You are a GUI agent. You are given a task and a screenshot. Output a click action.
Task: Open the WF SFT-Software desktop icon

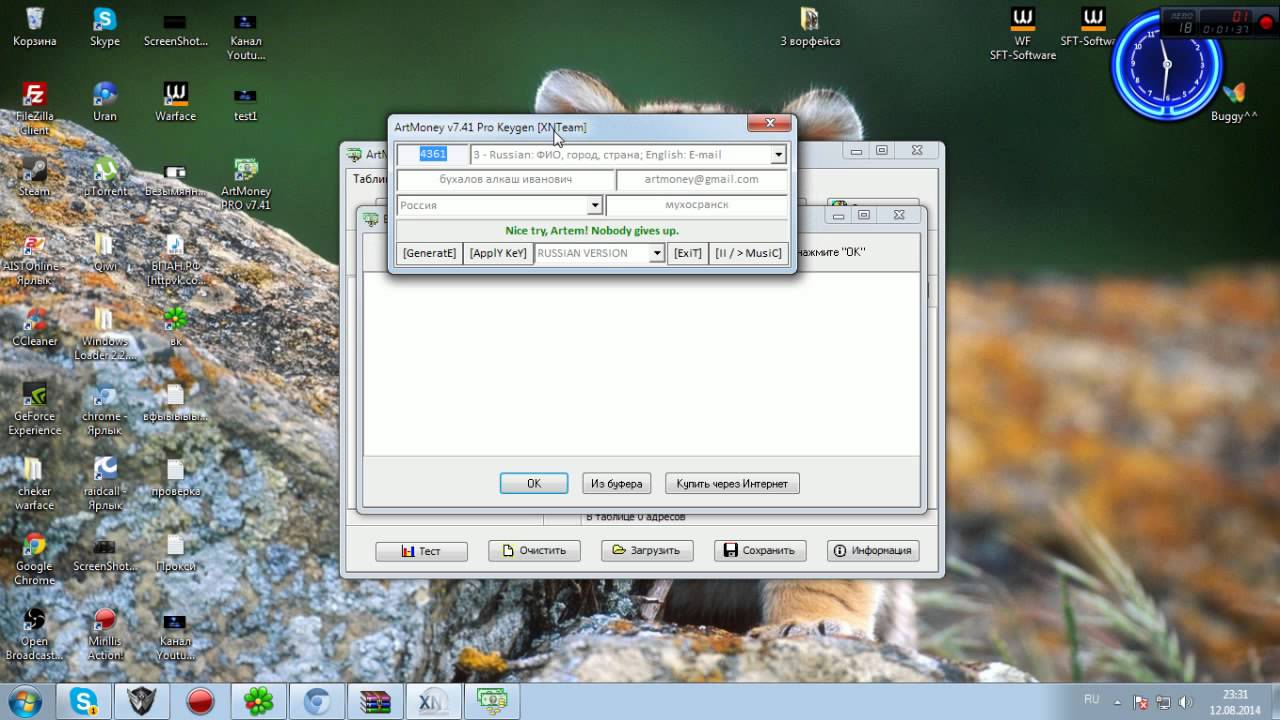pos(1023,33)
